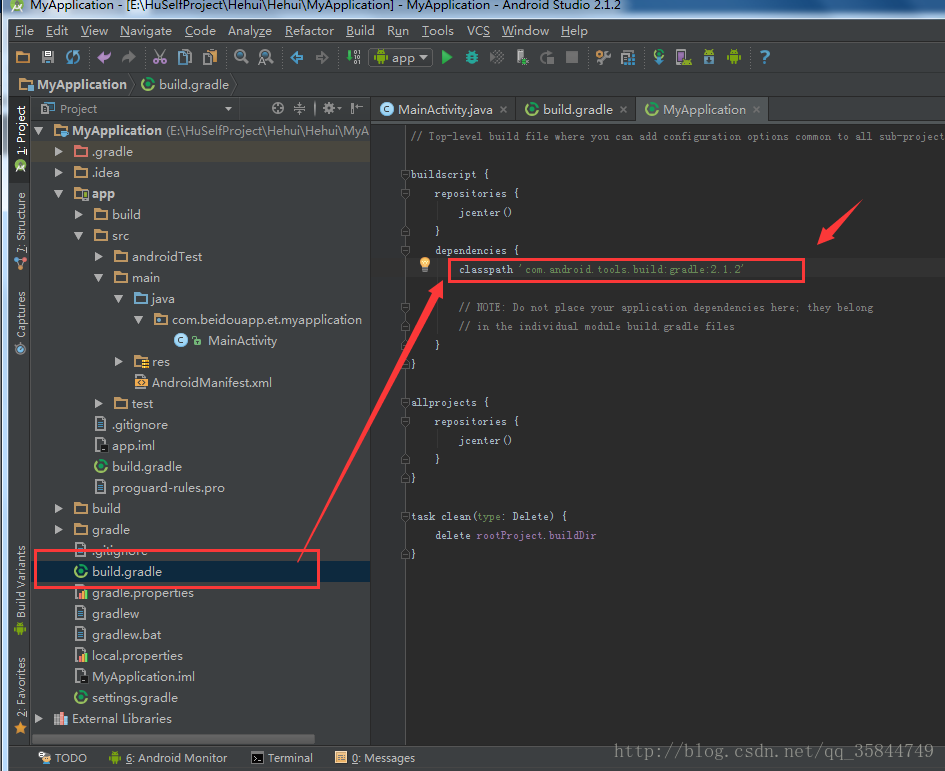Hide the Project panel icon

pyautogui.click(x=357, y=109)
